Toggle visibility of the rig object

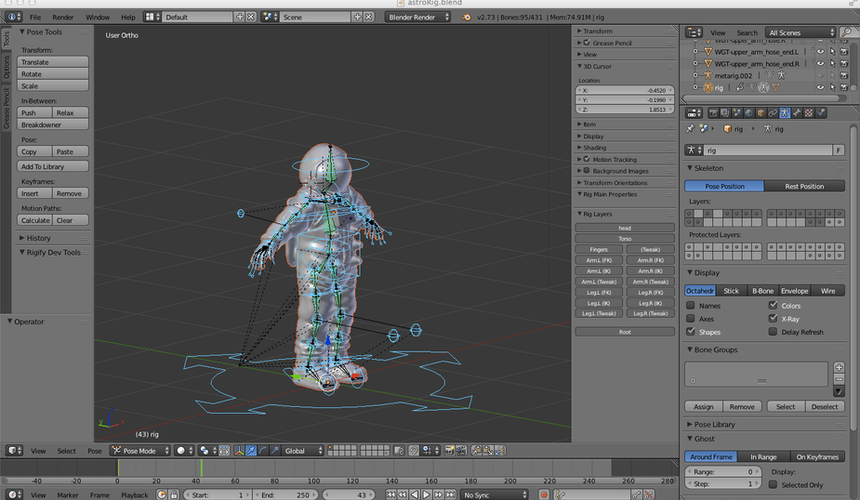click(820, 87)
